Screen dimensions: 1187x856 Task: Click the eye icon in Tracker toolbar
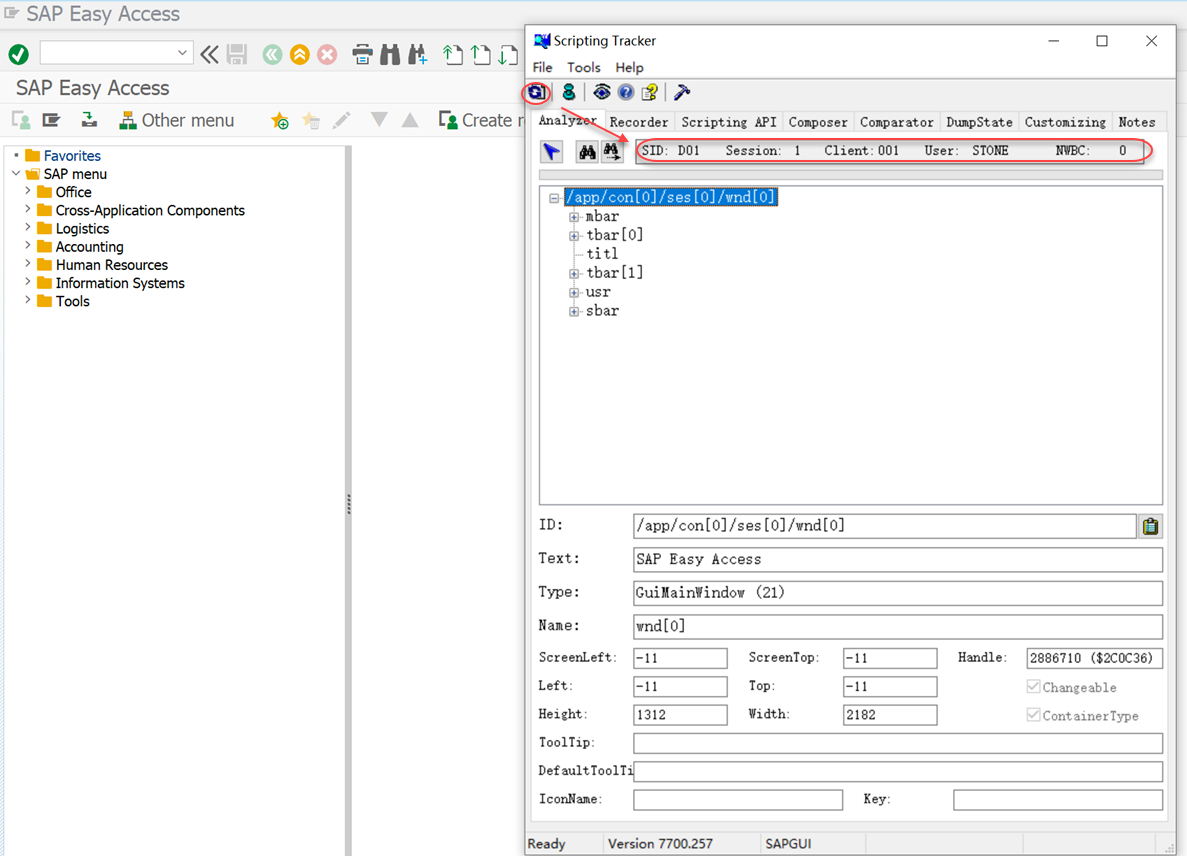(x=602, y=92)
